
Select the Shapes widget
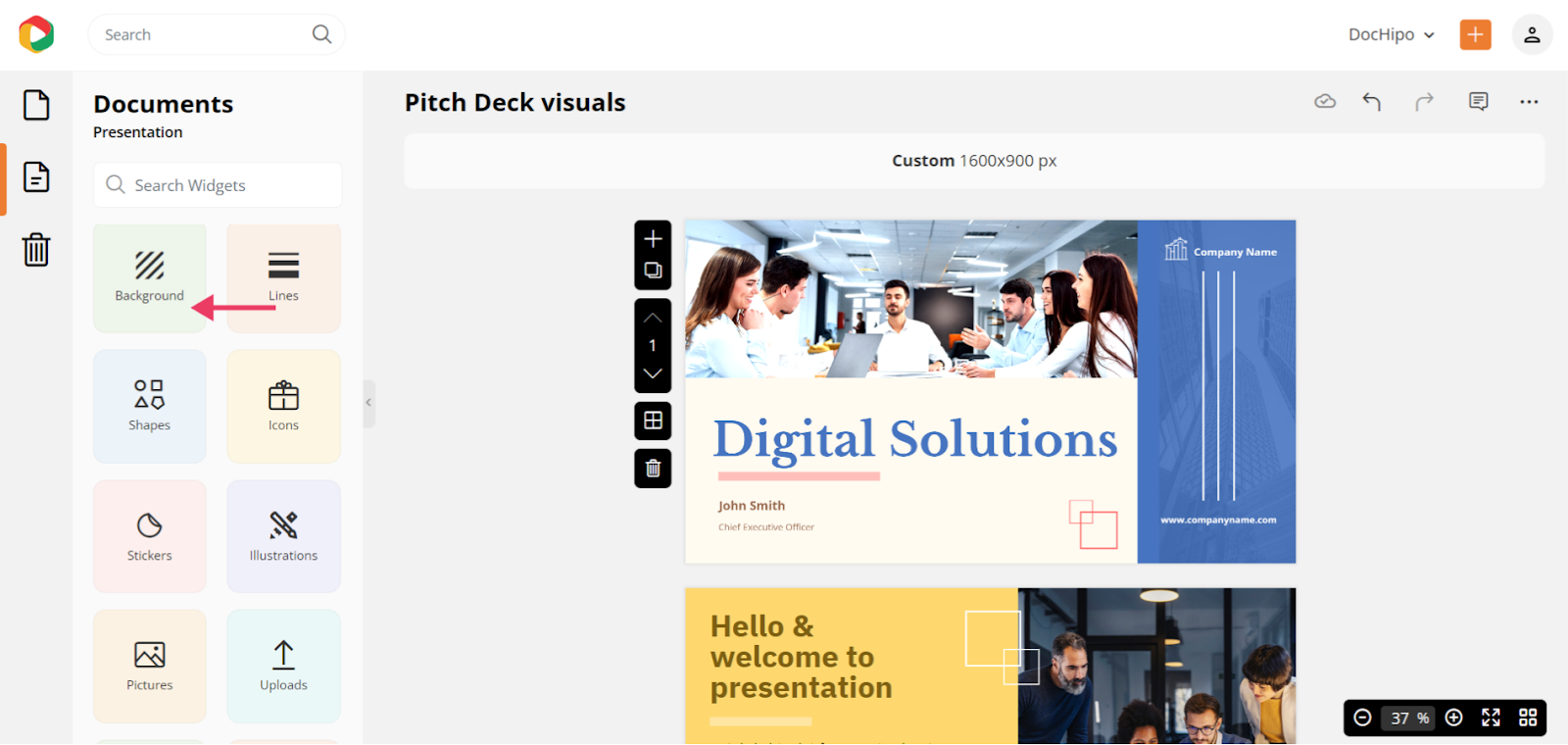(150, 406)
